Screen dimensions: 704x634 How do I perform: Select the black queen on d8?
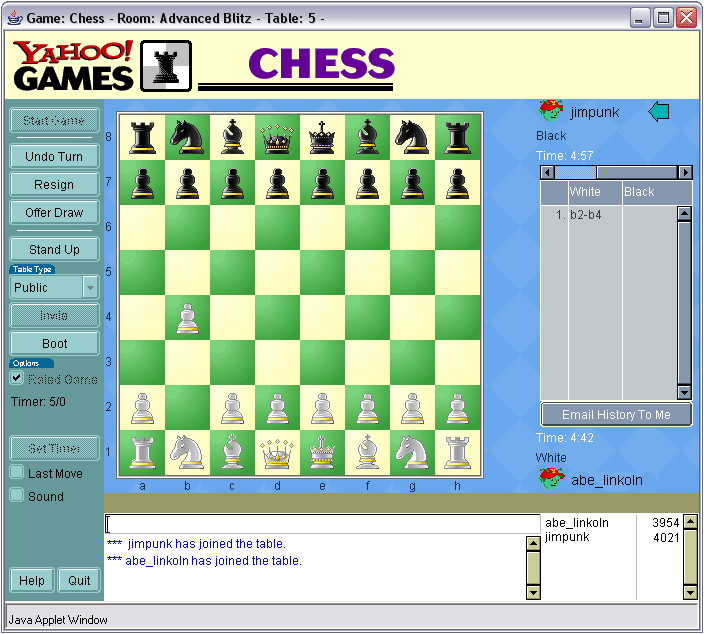pyautogui.click(x=277, y=138)
